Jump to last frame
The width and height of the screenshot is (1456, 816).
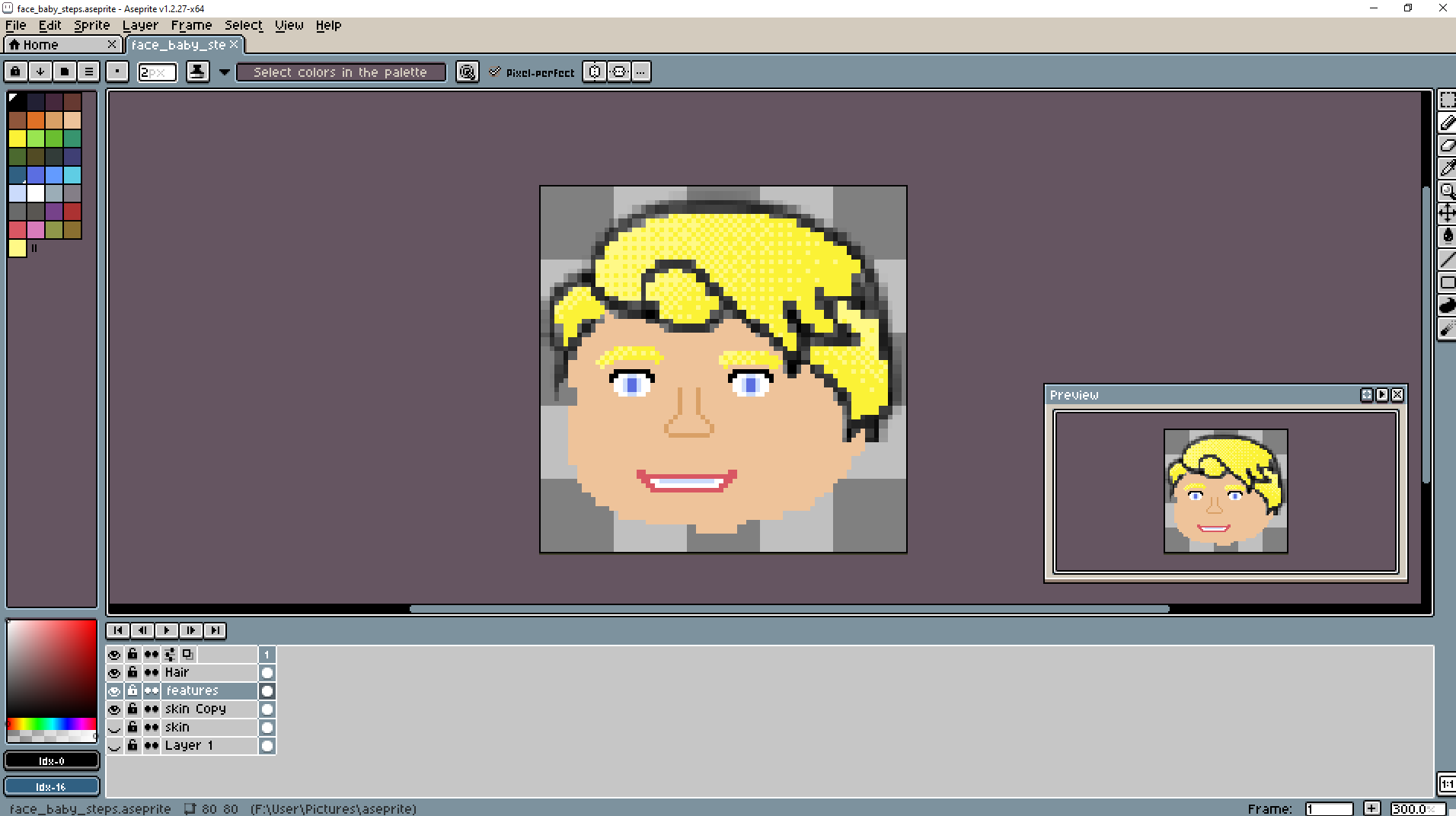pyautogui.click(x=215, y=630)
